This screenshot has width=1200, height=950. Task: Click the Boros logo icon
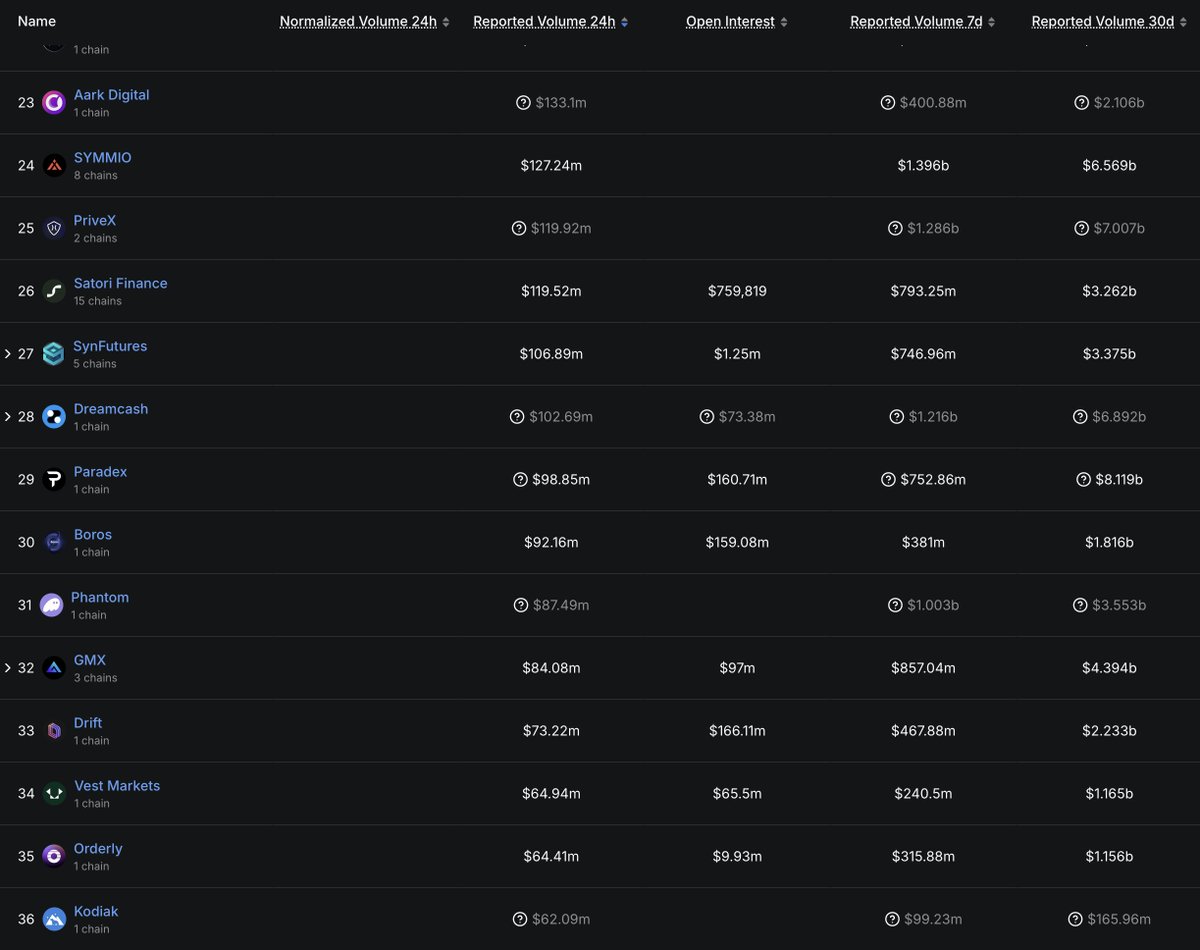point(54,543)
